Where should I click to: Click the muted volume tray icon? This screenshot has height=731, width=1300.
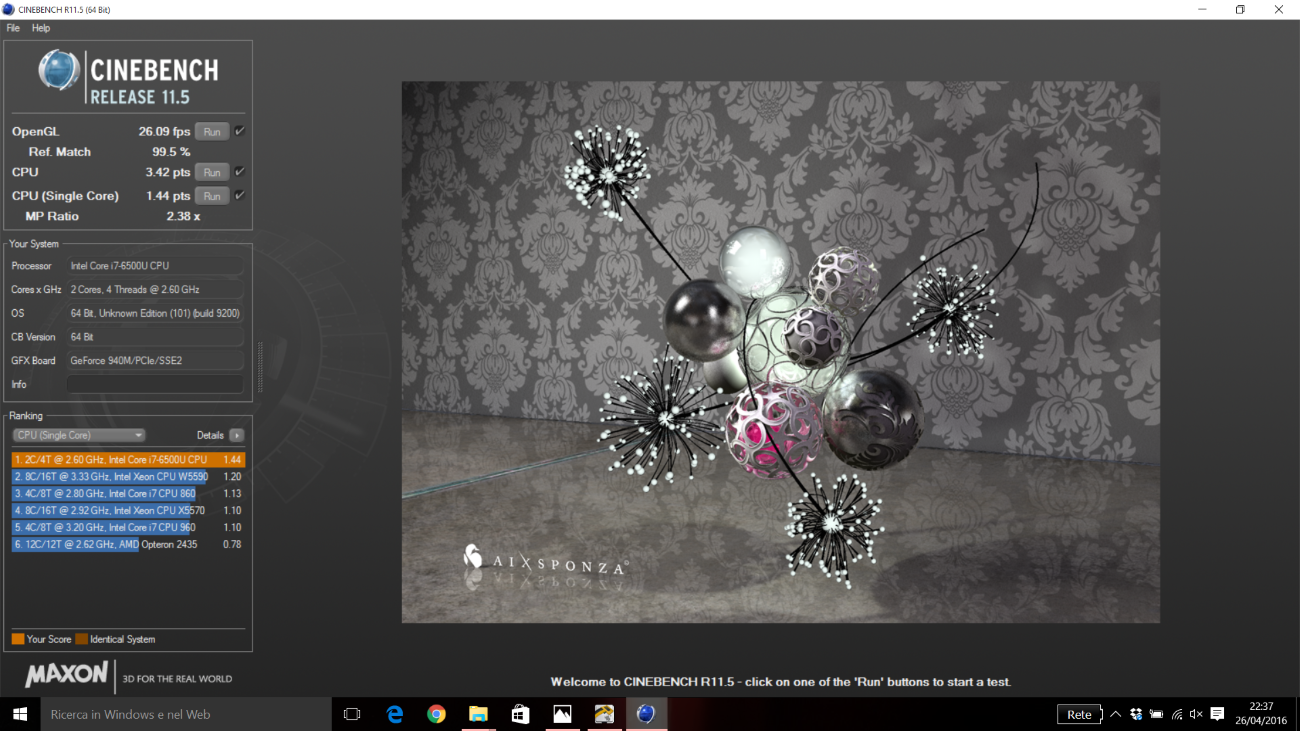point(1196,714)
